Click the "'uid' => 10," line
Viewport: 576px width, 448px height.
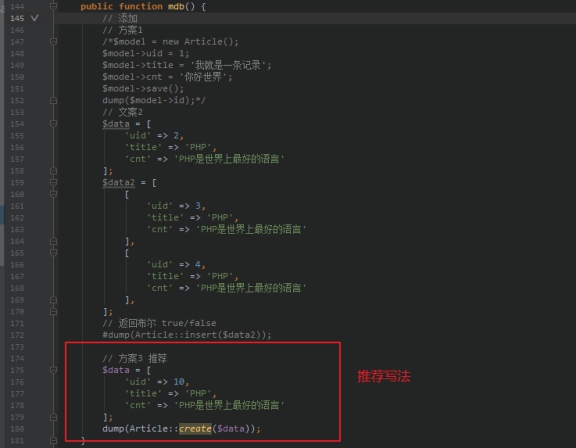157,382
